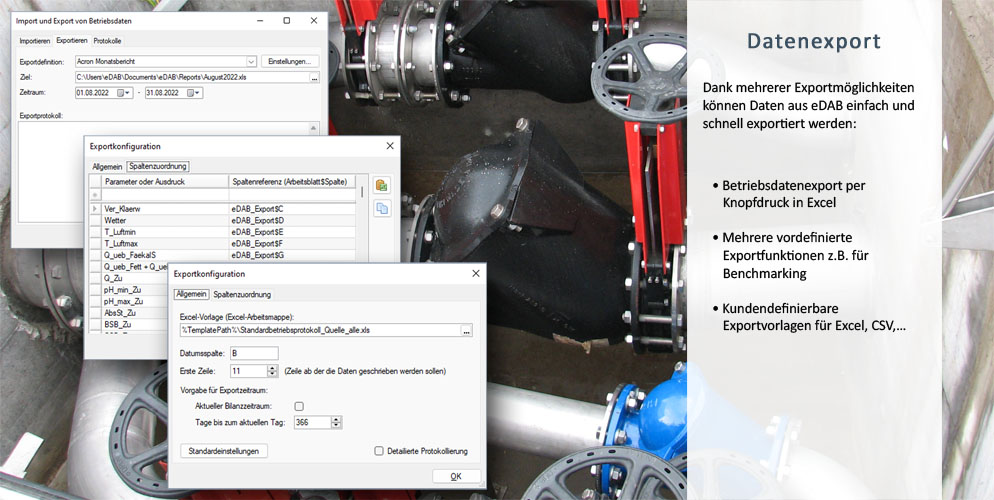Select the BSB_Zu parameter cell
Image resolution: width=994 pixels, height=500 pixels.
(135, 324)
